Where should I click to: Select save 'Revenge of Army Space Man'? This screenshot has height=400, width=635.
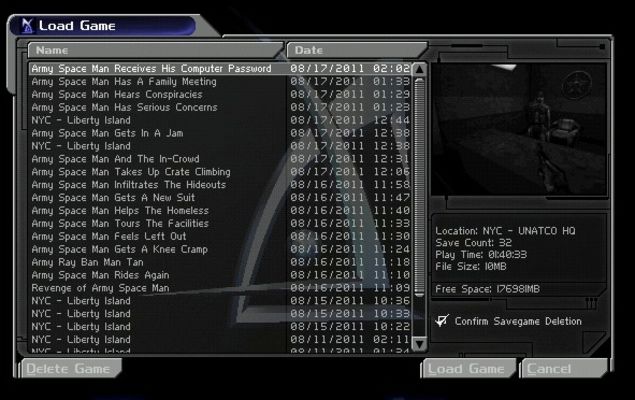(x=220, y=288)
